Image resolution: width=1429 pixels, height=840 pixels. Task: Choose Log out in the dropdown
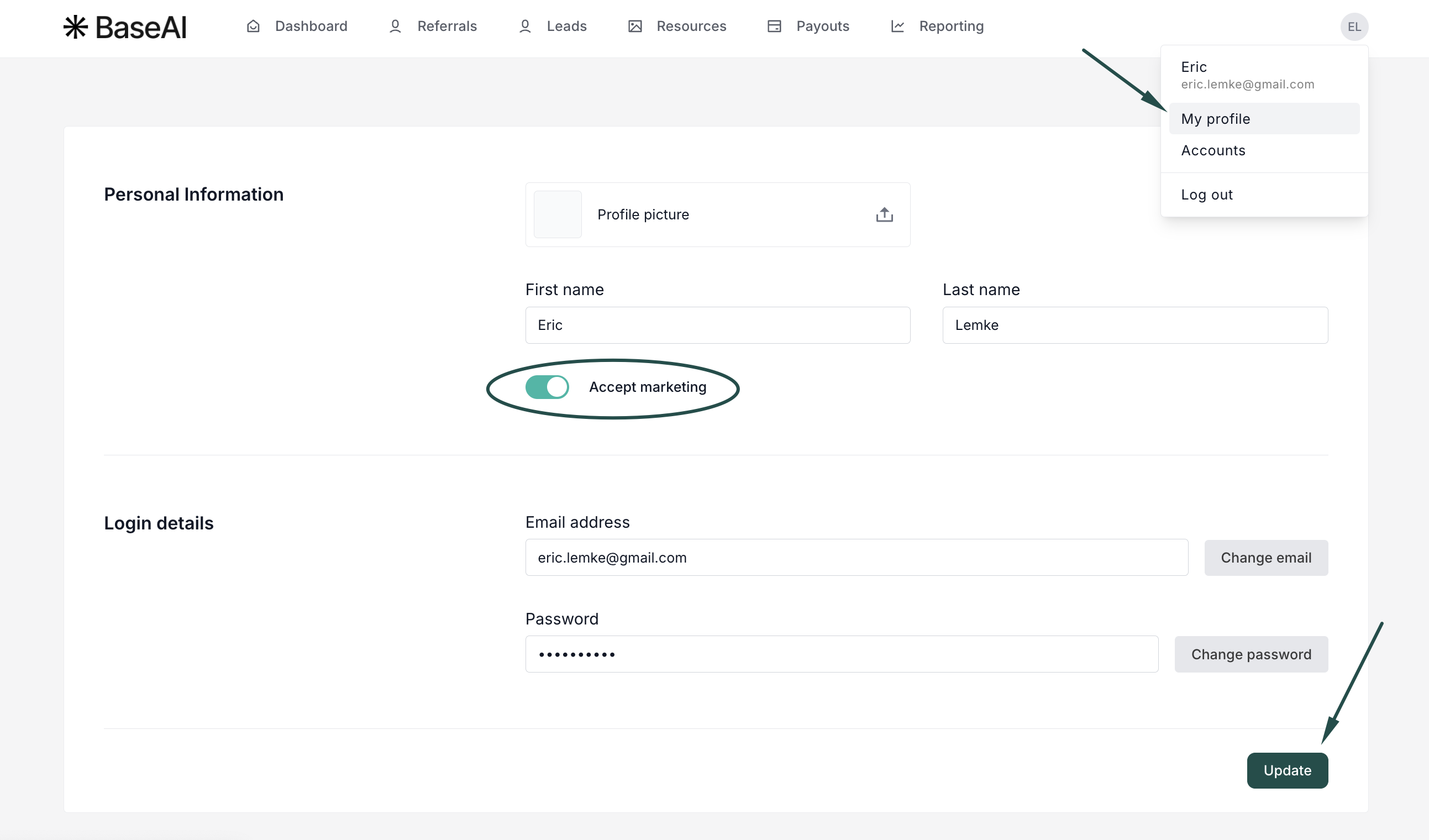point(1207,195)
